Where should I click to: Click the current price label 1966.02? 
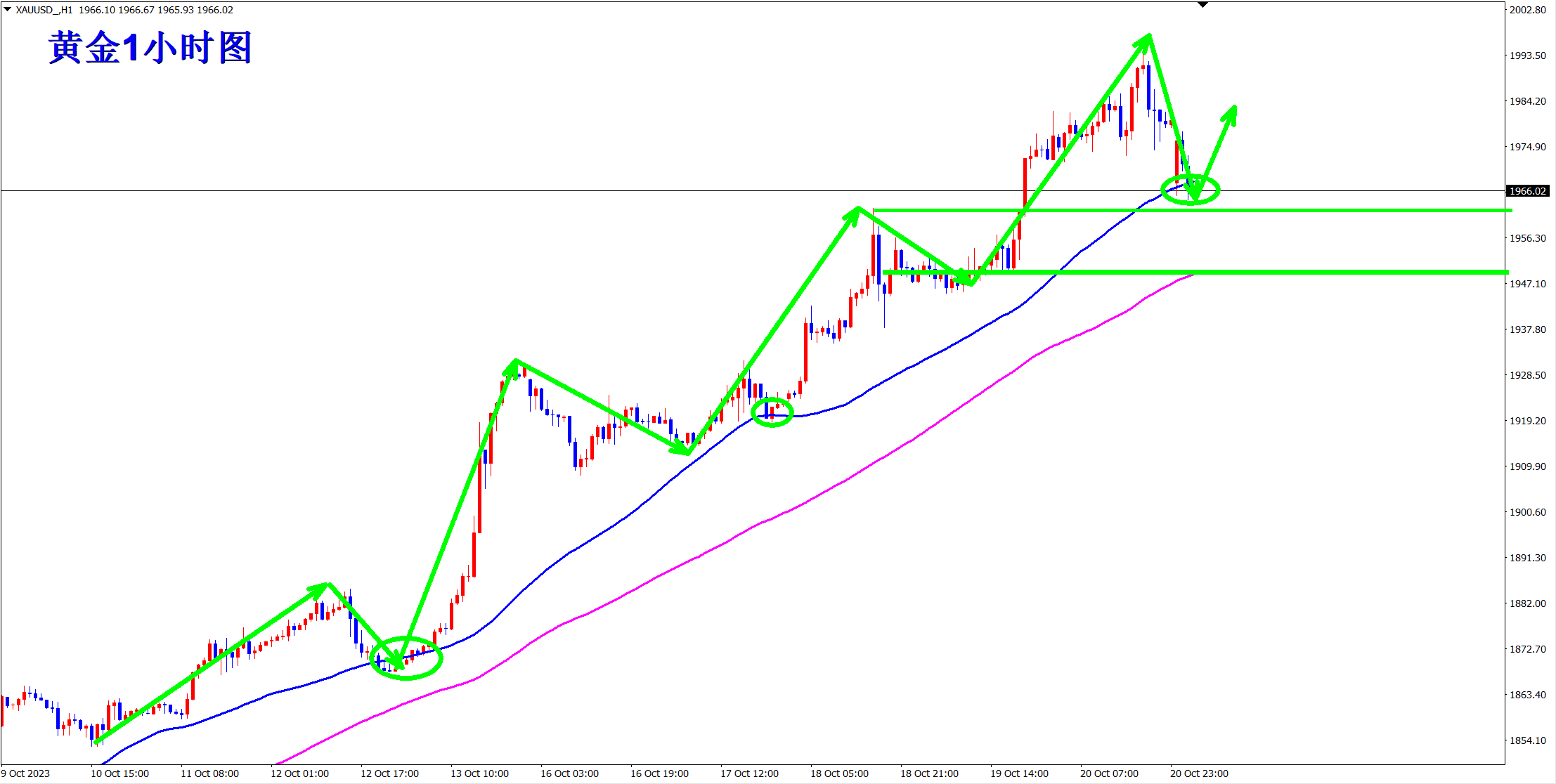[x=1528, y=191]
